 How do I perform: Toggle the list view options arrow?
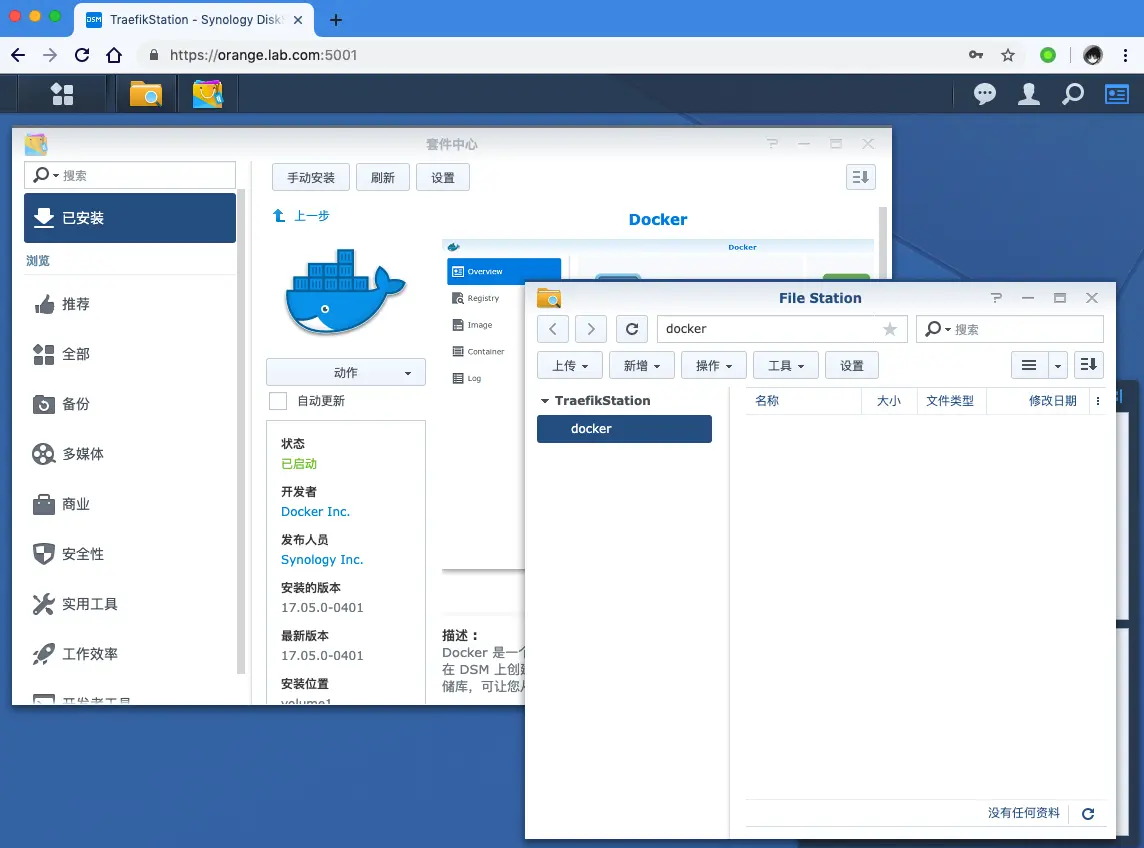[x=1056, y=365]
